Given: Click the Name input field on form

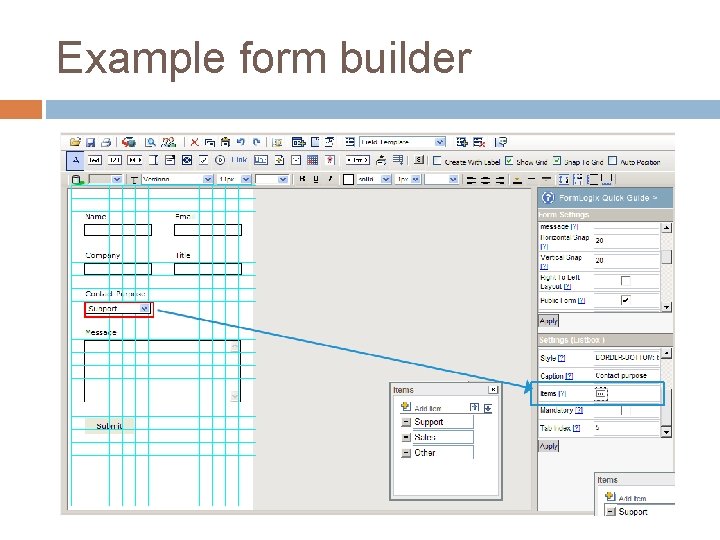Looking at the screenshot, I should point(118,230).
